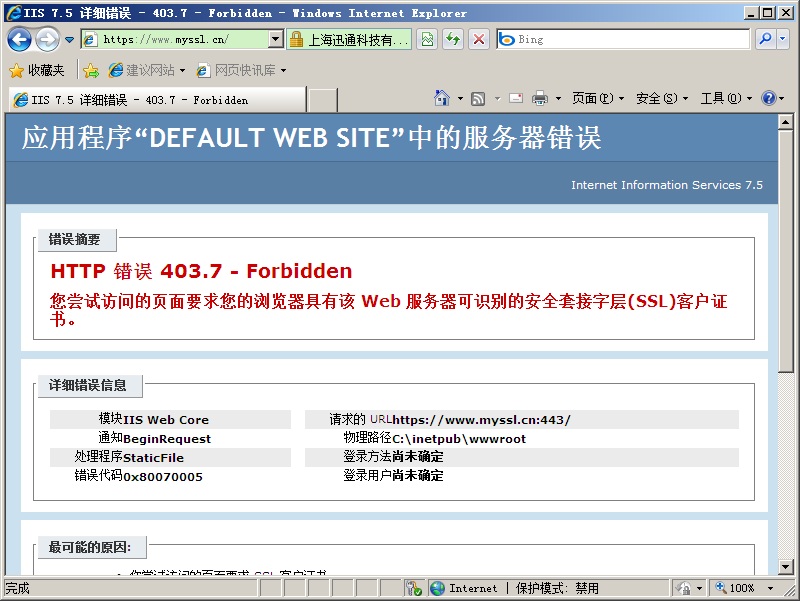Expand the print options dropdown arrow
The height and width of the screenshot is (601, 800).
click(558, 98)
